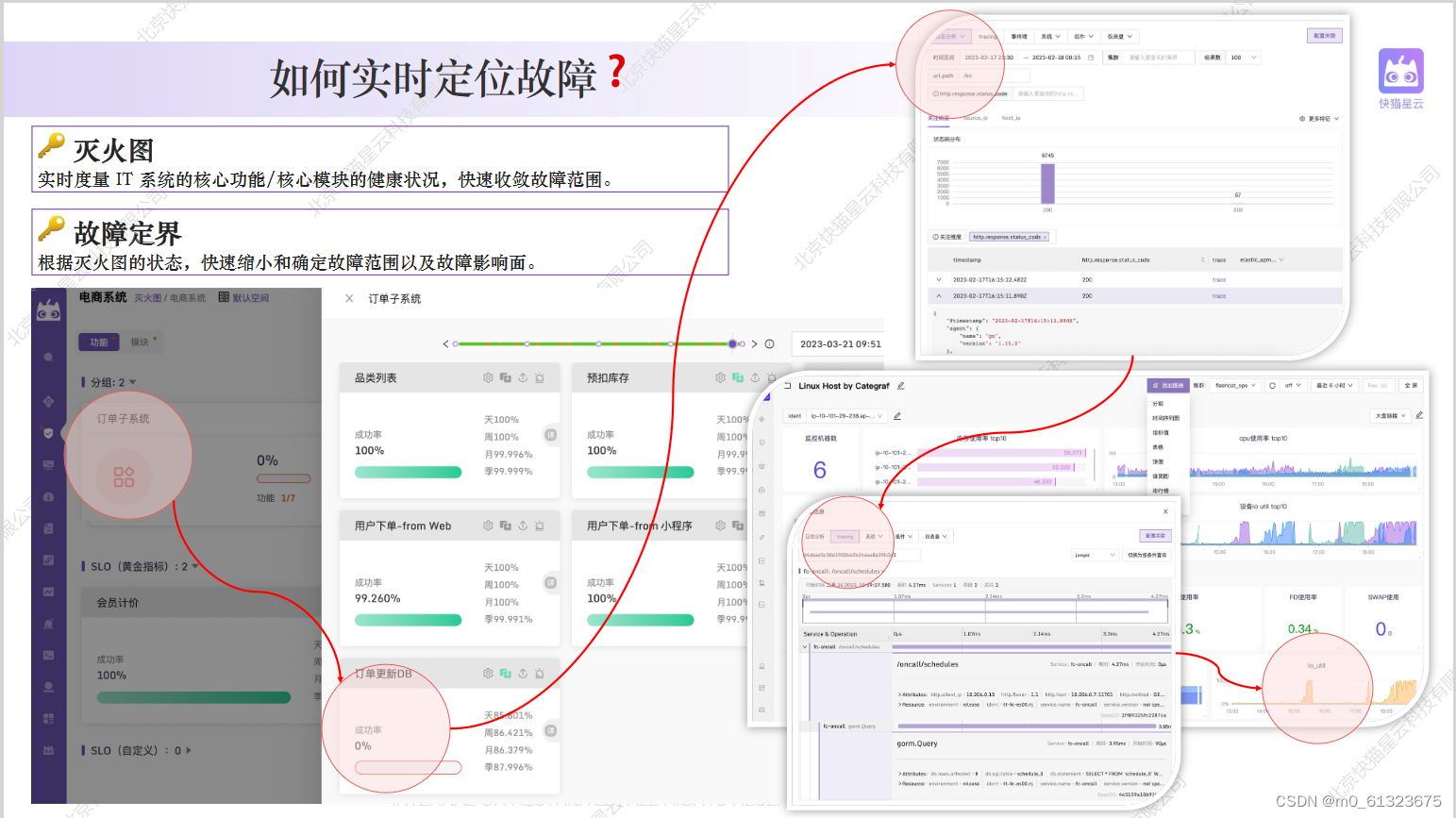Go to previous time on timeline
Screen dimensions: 1456x818
click(445, 343)
